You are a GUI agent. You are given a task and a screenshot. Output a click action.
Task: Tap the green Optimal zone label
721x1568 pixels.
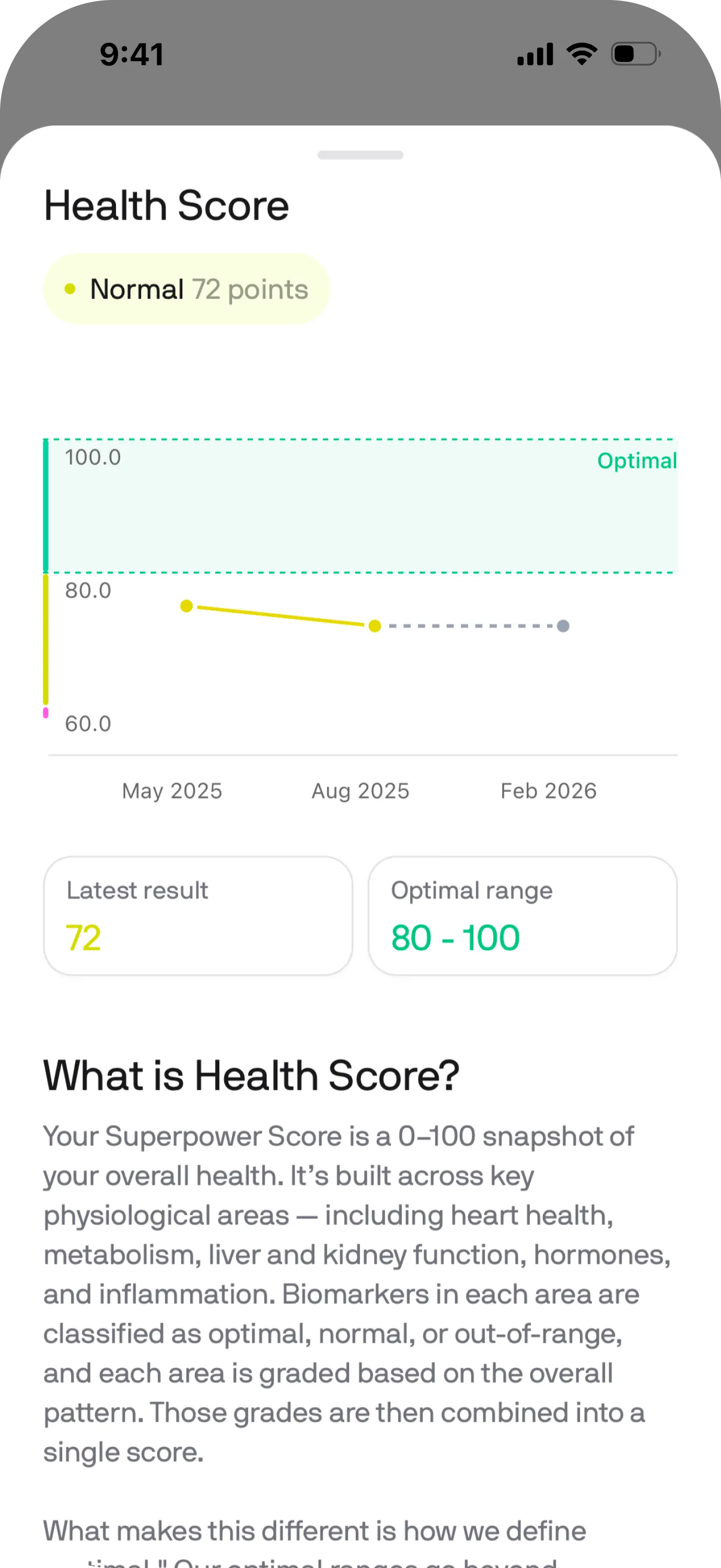tap(636, 461)
